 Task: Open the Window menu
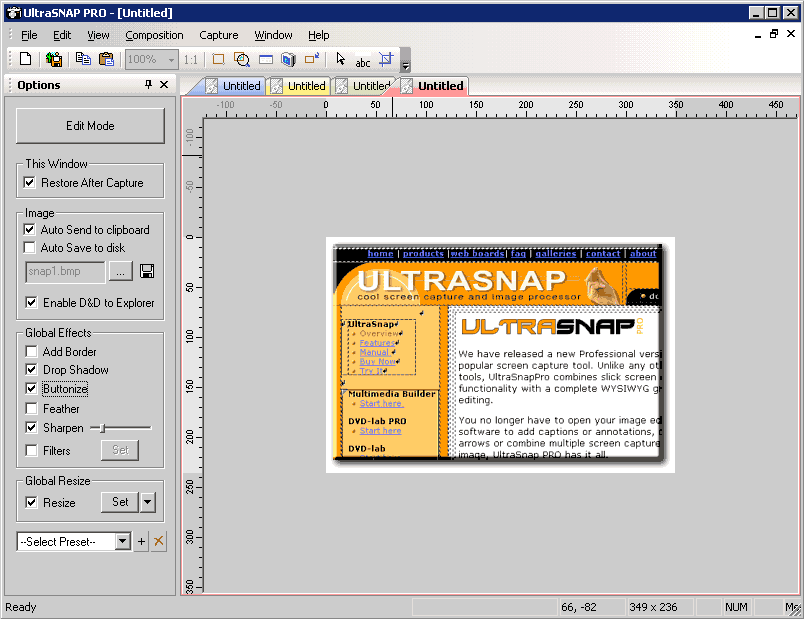[273, 35]
